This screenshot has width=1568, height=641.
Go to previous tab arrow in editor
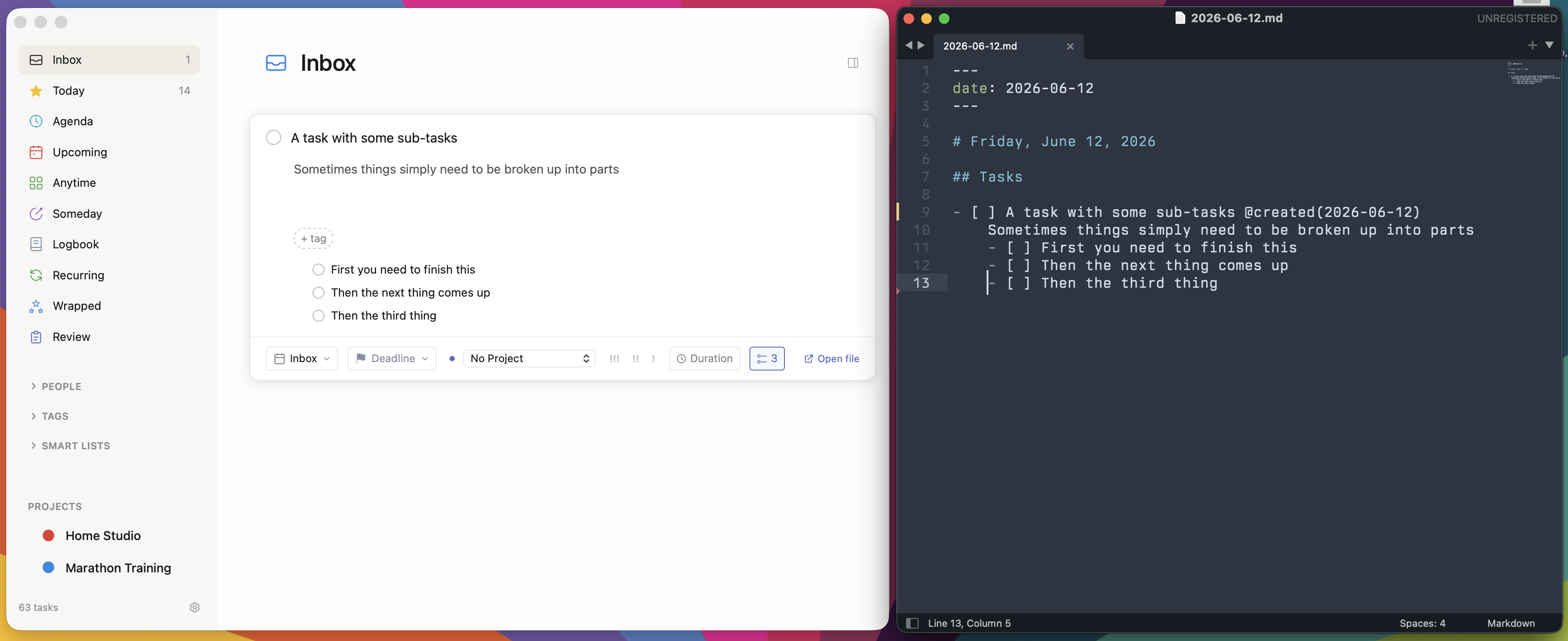click(908, 45)
